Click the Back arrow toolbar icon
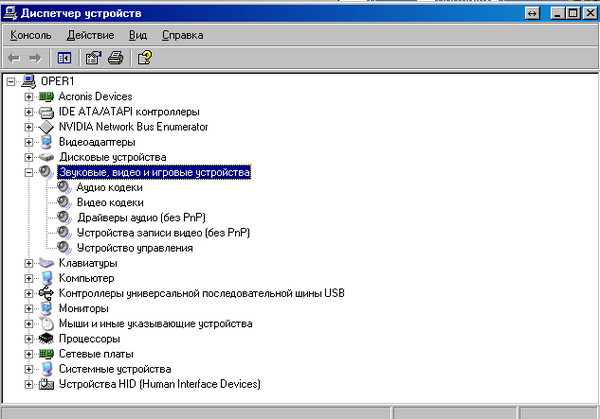The height and width of the screenshot is (419, 600). tap(14, 58)
